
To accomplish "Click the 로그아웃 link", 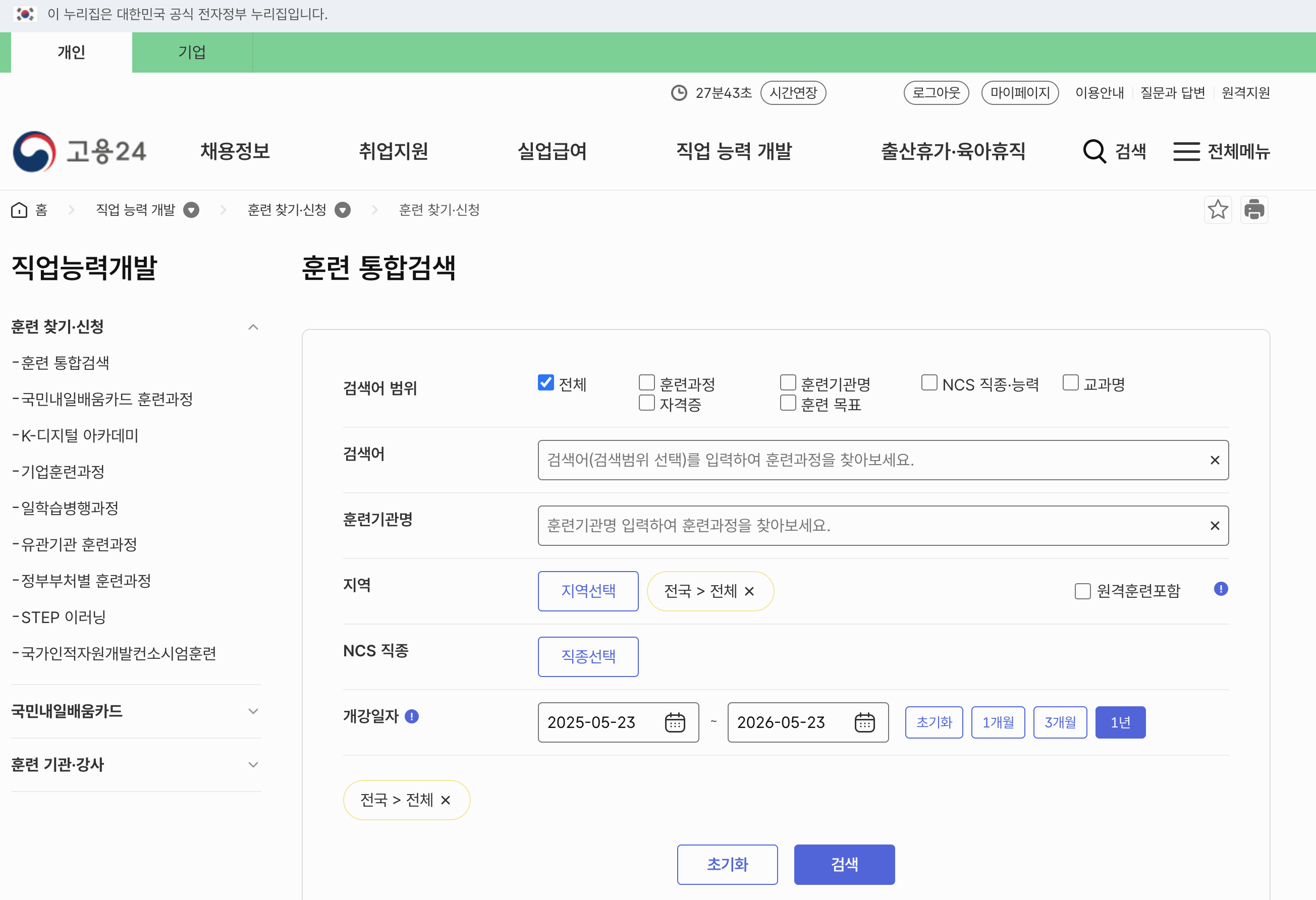I will point(936,92).
